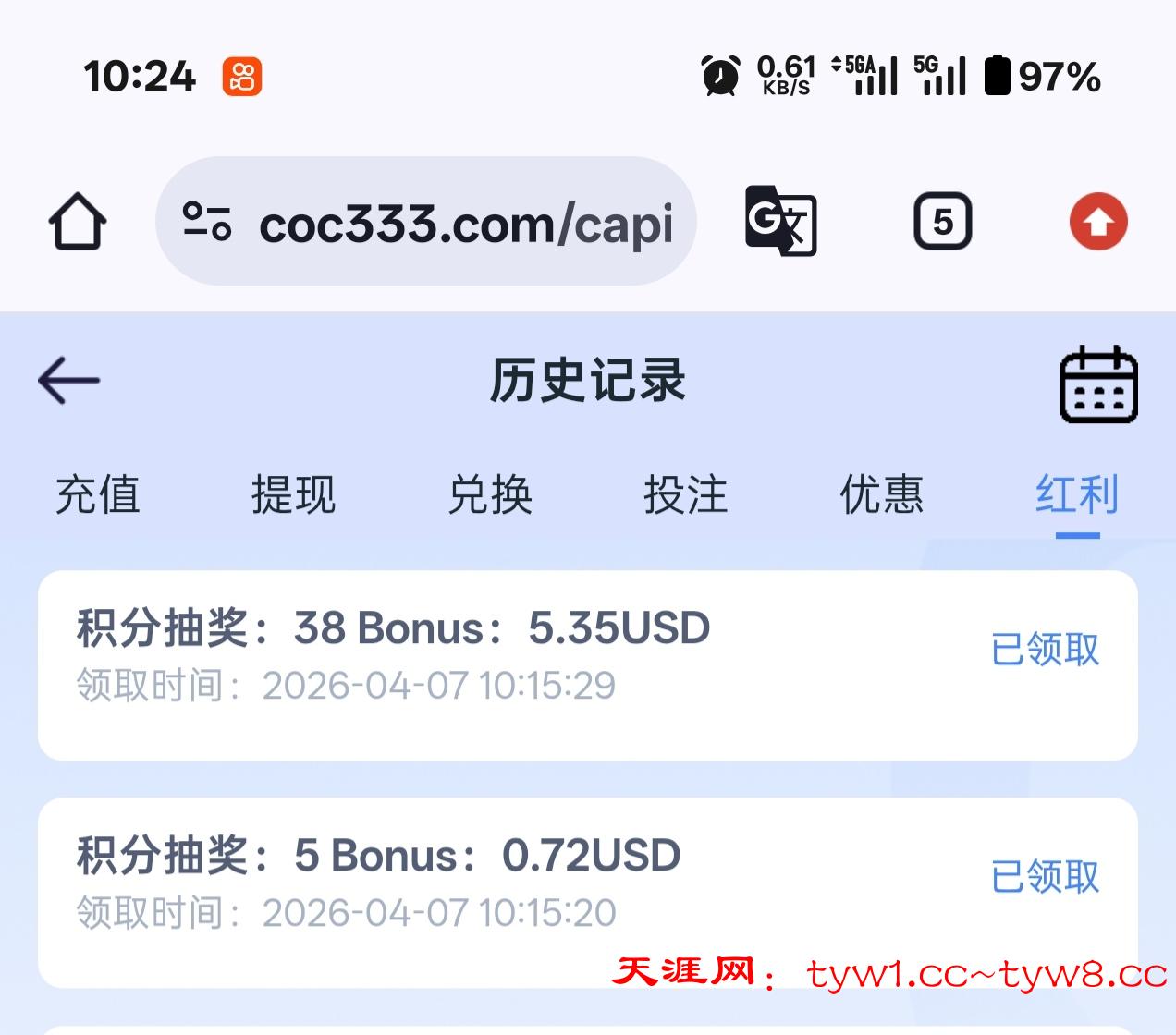Screen dimensions: 1176x1035
Task: Switch to the 优惠 tab
Action: tap(882, 494)
